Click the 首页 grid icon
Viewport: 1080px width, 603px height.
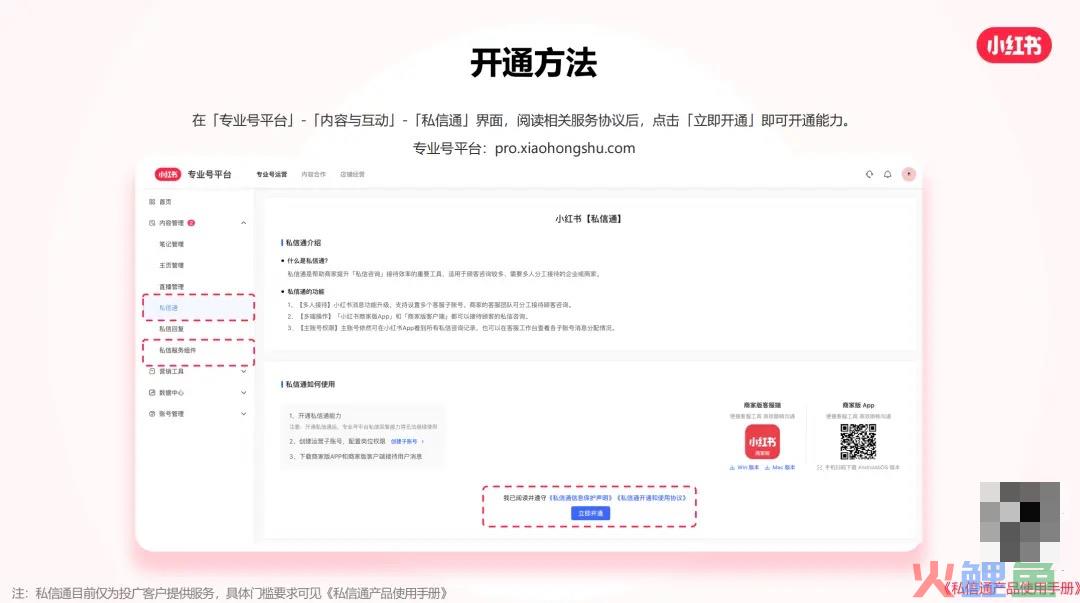152,202
